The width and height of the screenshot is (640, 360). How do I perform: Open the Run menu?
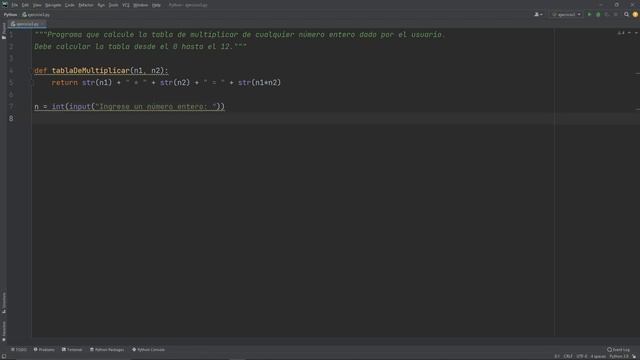[x=101, y=5]
